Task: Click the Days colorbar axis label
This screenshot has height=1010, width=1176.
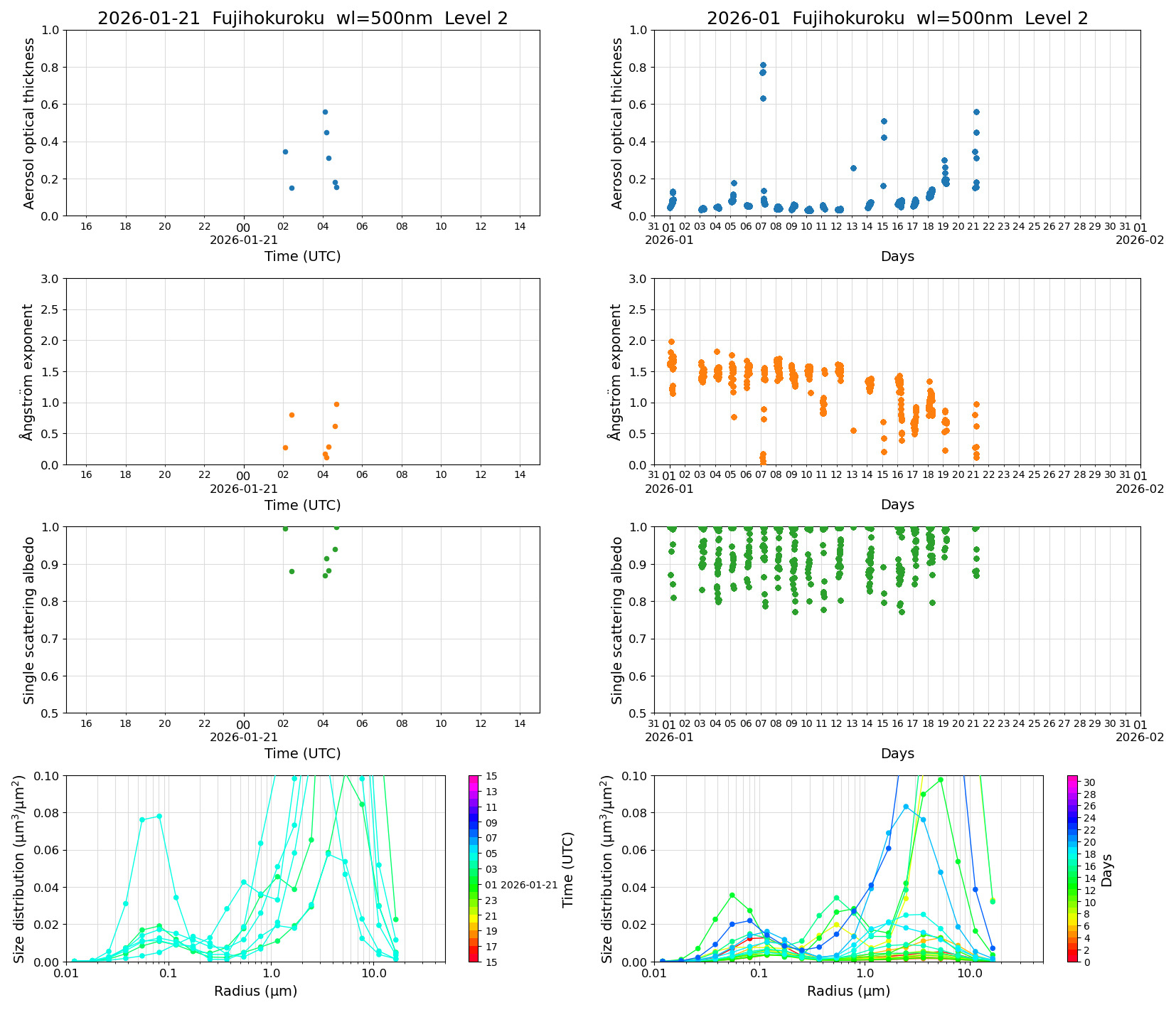Action: coord(1107,870)
